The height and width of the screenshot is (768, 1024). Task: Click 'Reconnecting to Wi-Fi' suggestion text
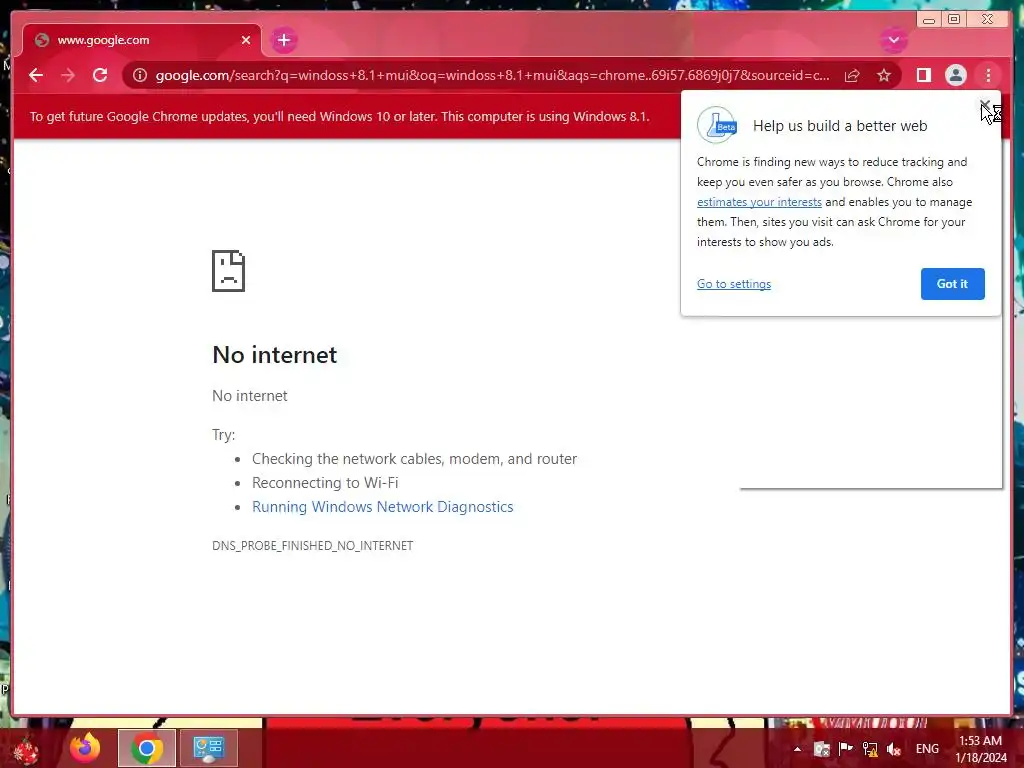[x=325, y=483]
